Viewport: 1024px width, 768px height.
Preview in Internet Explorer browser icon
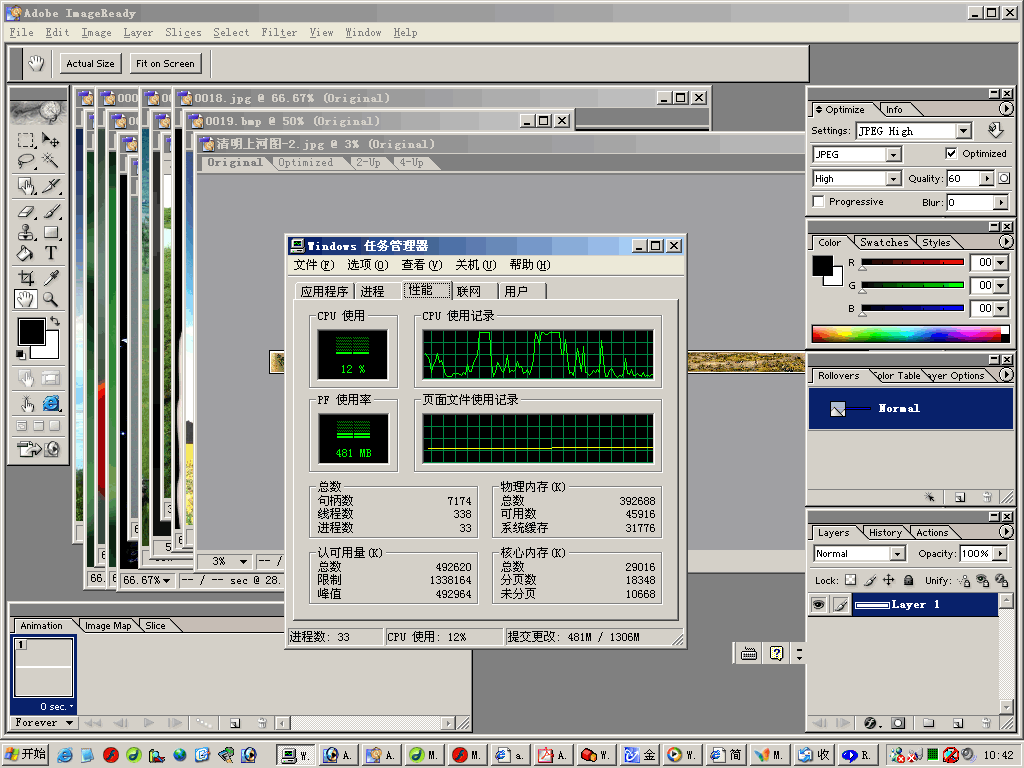(52, 404)
